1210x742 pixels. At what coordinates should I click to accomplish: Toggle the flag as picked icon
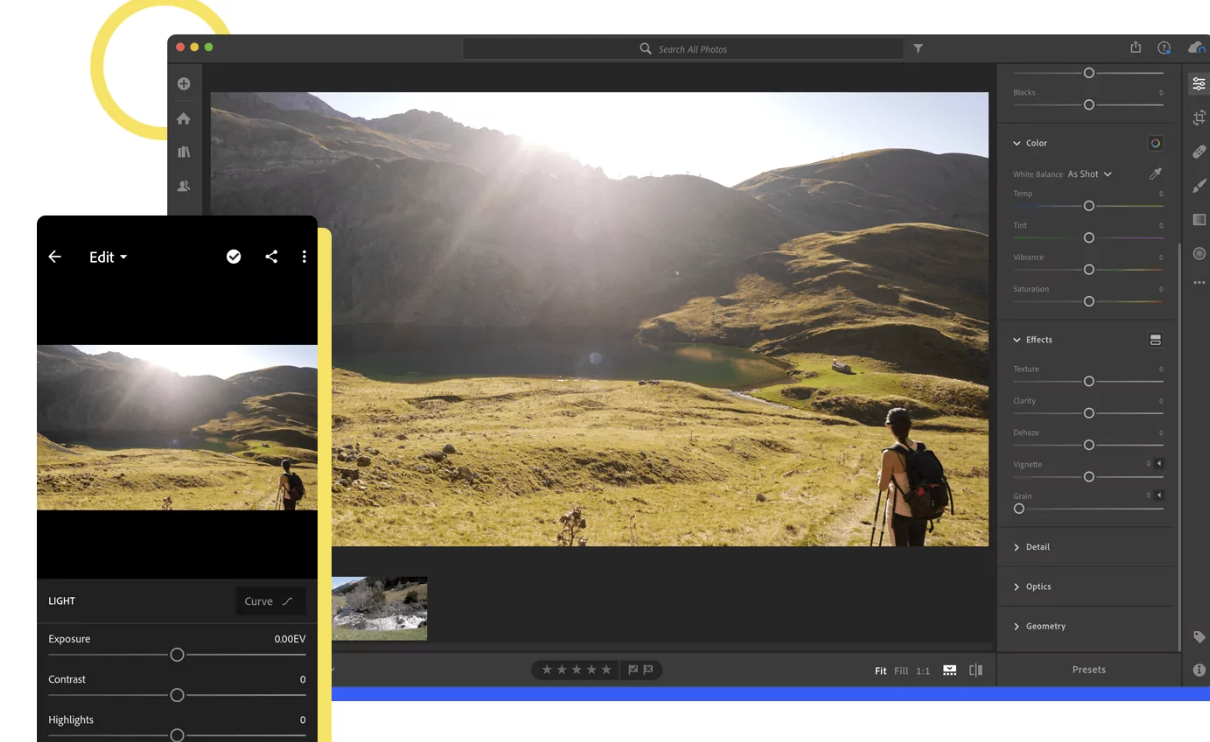click(633, 670)
